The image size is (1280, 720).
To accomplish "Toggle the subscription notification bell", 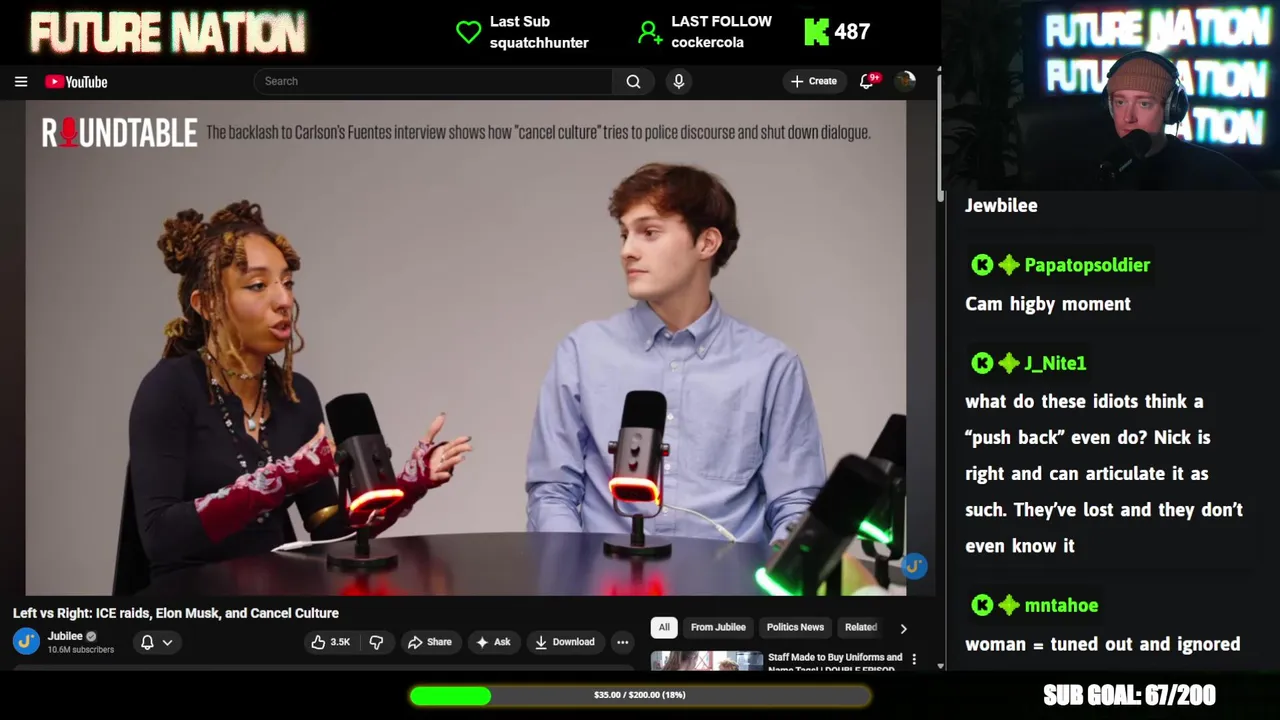I will point(147,642).
